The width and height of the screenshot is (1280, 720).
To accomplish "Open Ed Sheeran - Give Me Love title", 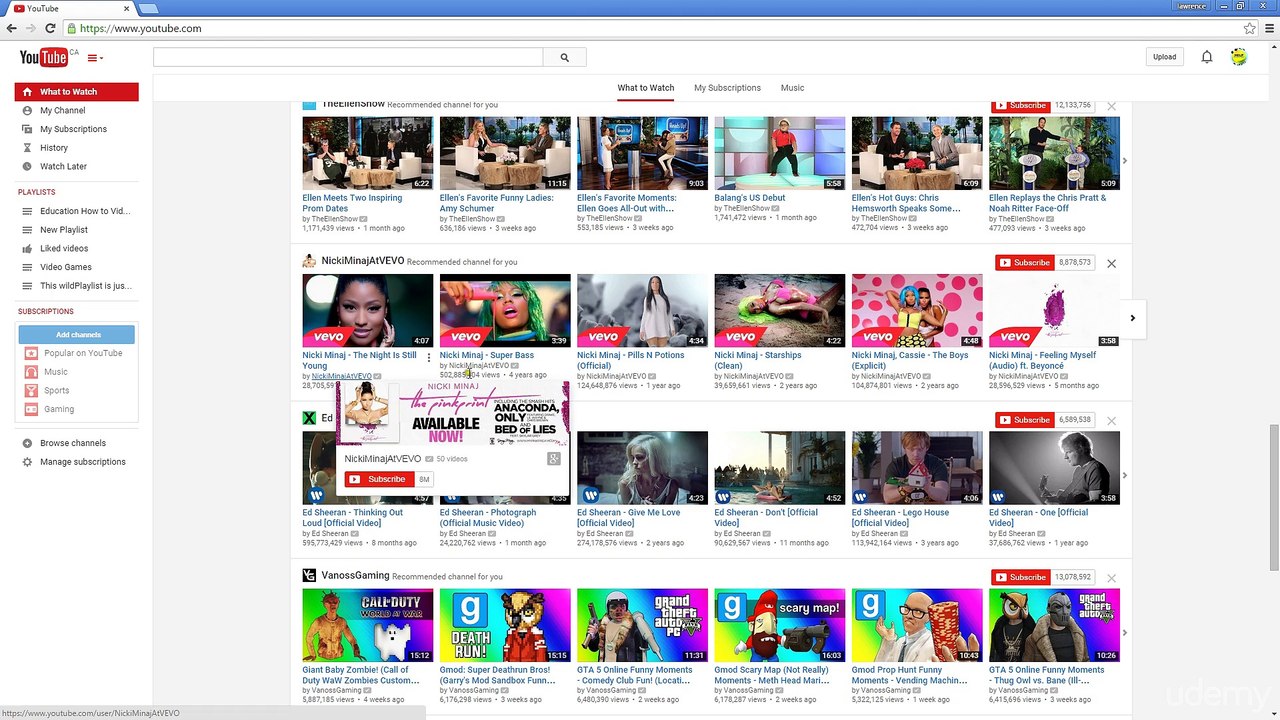I will (x=628, y=518).
